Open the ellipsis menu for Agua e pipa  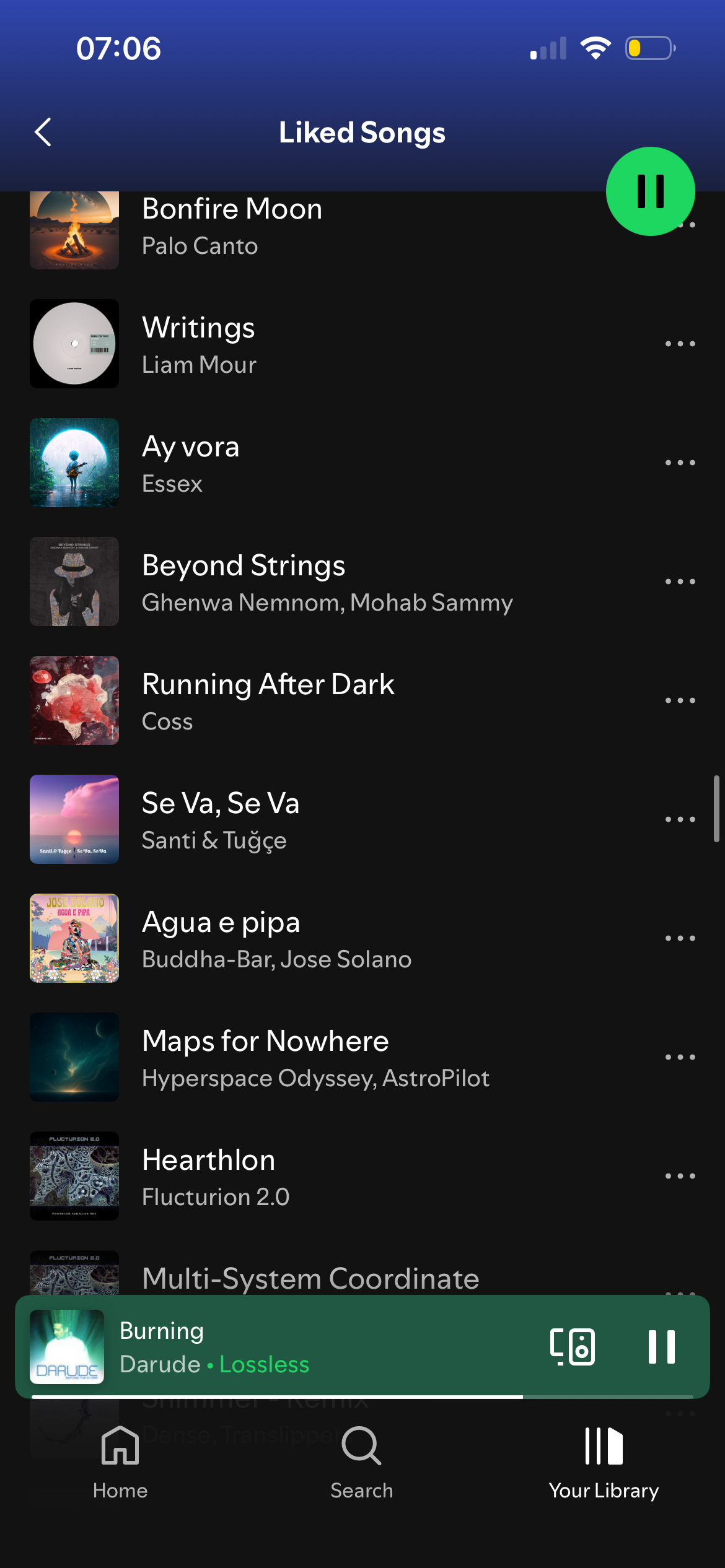(x=680, y=938)
